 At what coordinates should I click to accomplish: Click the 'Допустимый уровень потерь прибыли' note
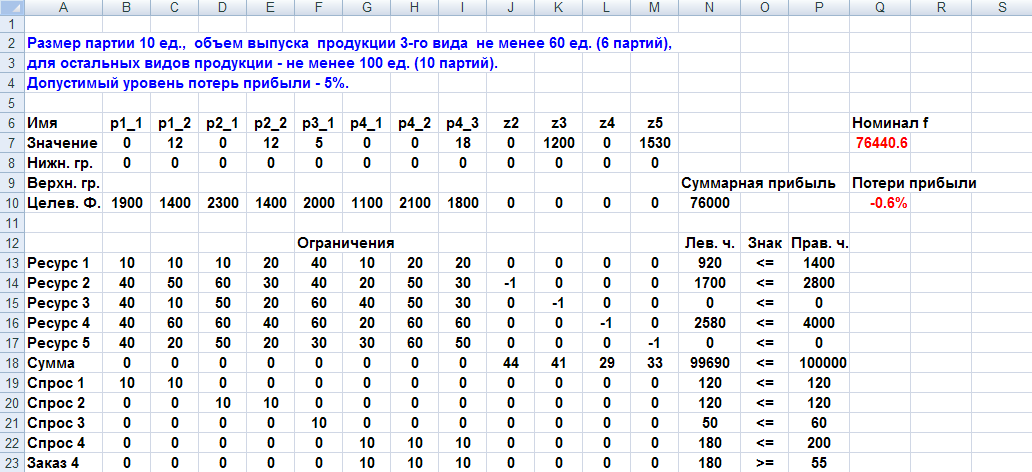(x=188, y=84)
